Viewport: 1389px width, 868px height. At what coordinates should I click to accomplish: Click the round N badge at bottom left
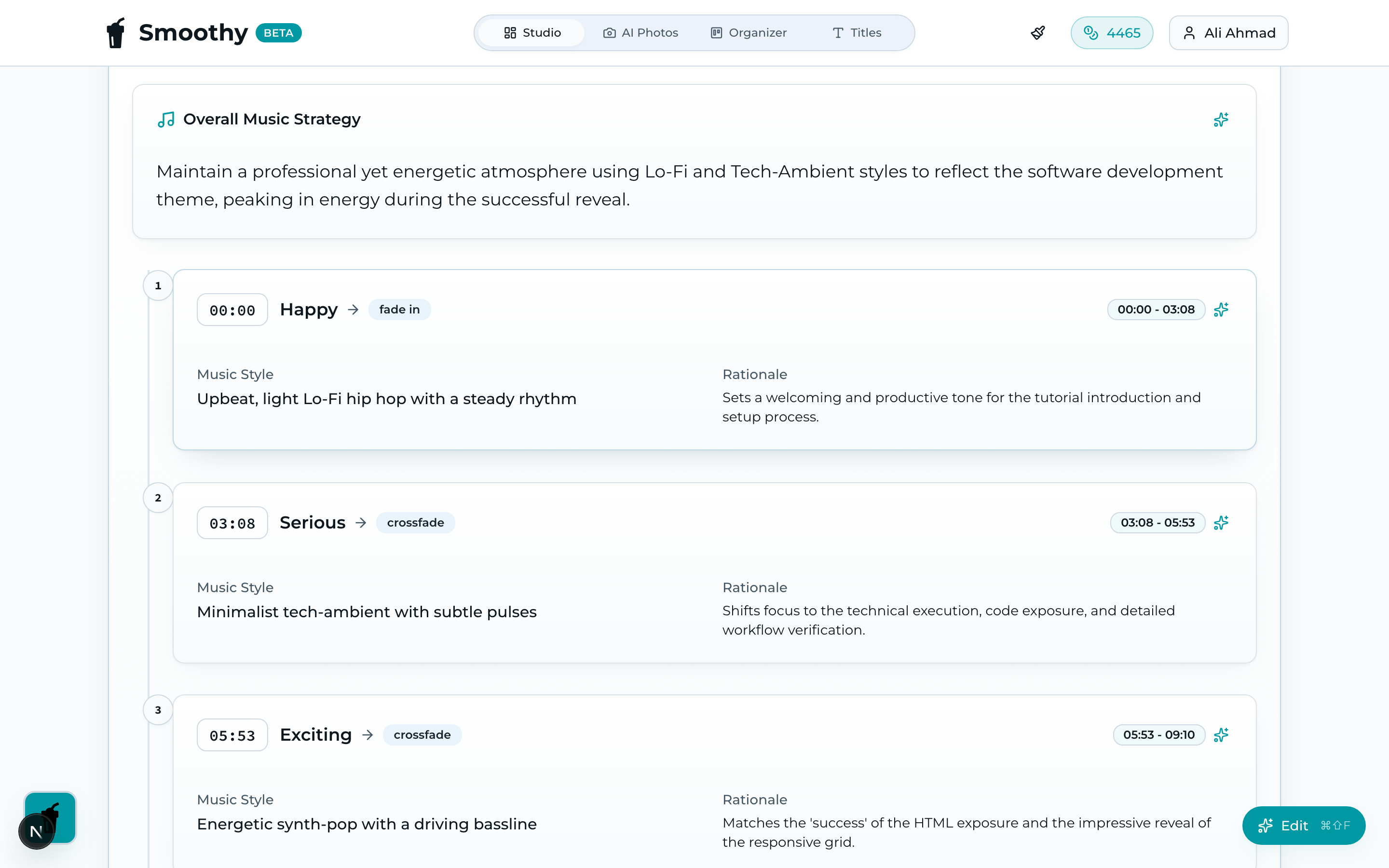pyautogui.click(x=36, y=831)
